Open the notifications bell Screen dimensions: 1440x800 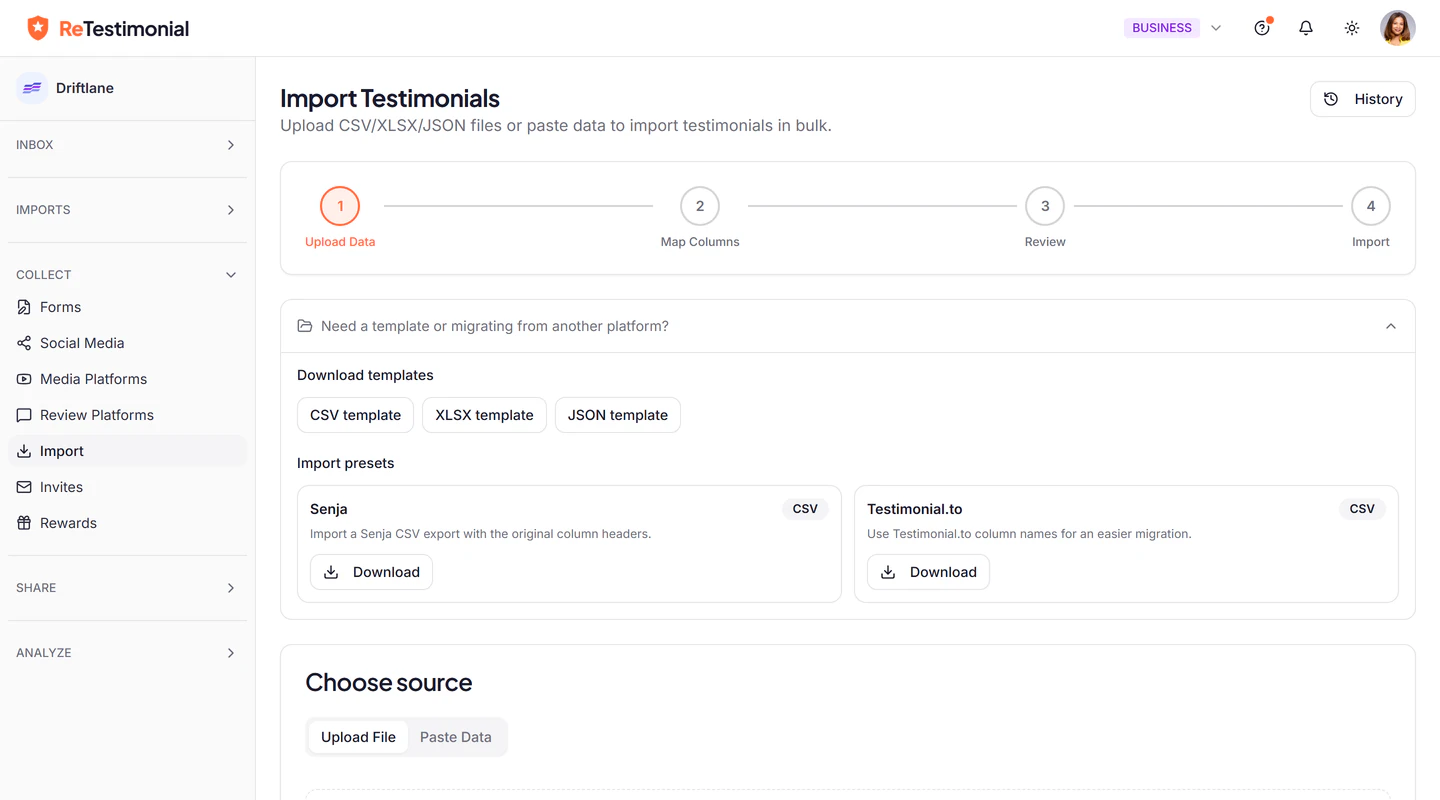click(x=1306, y=28)
